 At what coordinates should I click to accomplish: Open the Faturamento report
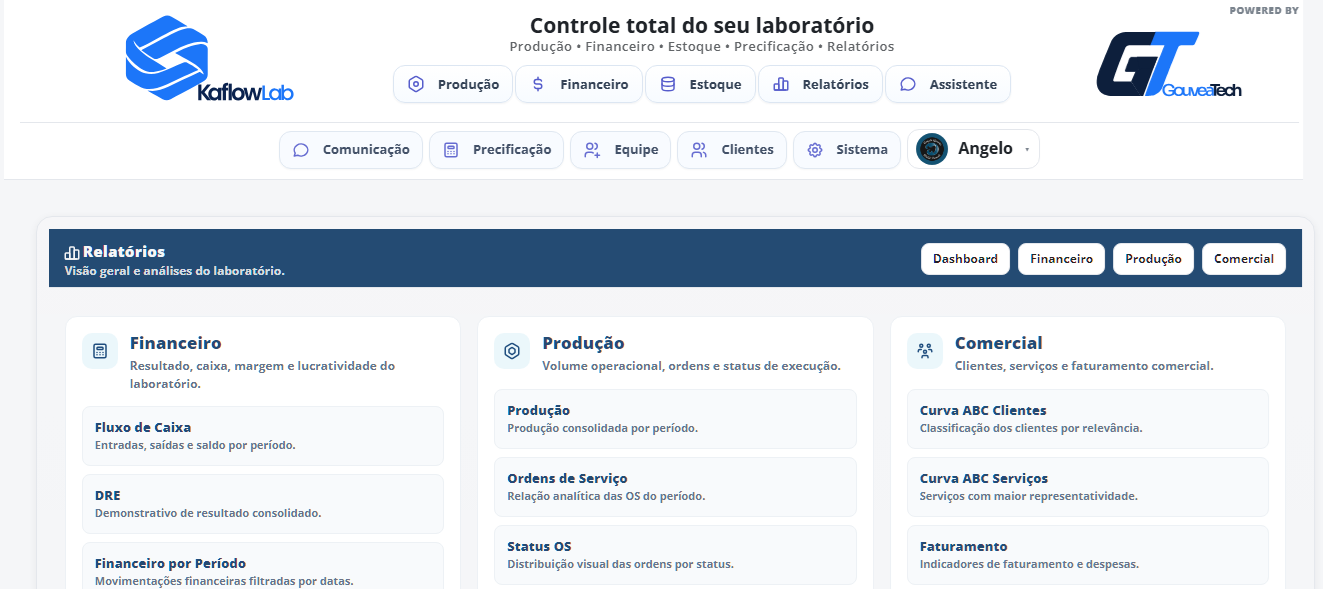click(x=1088, y=555)
